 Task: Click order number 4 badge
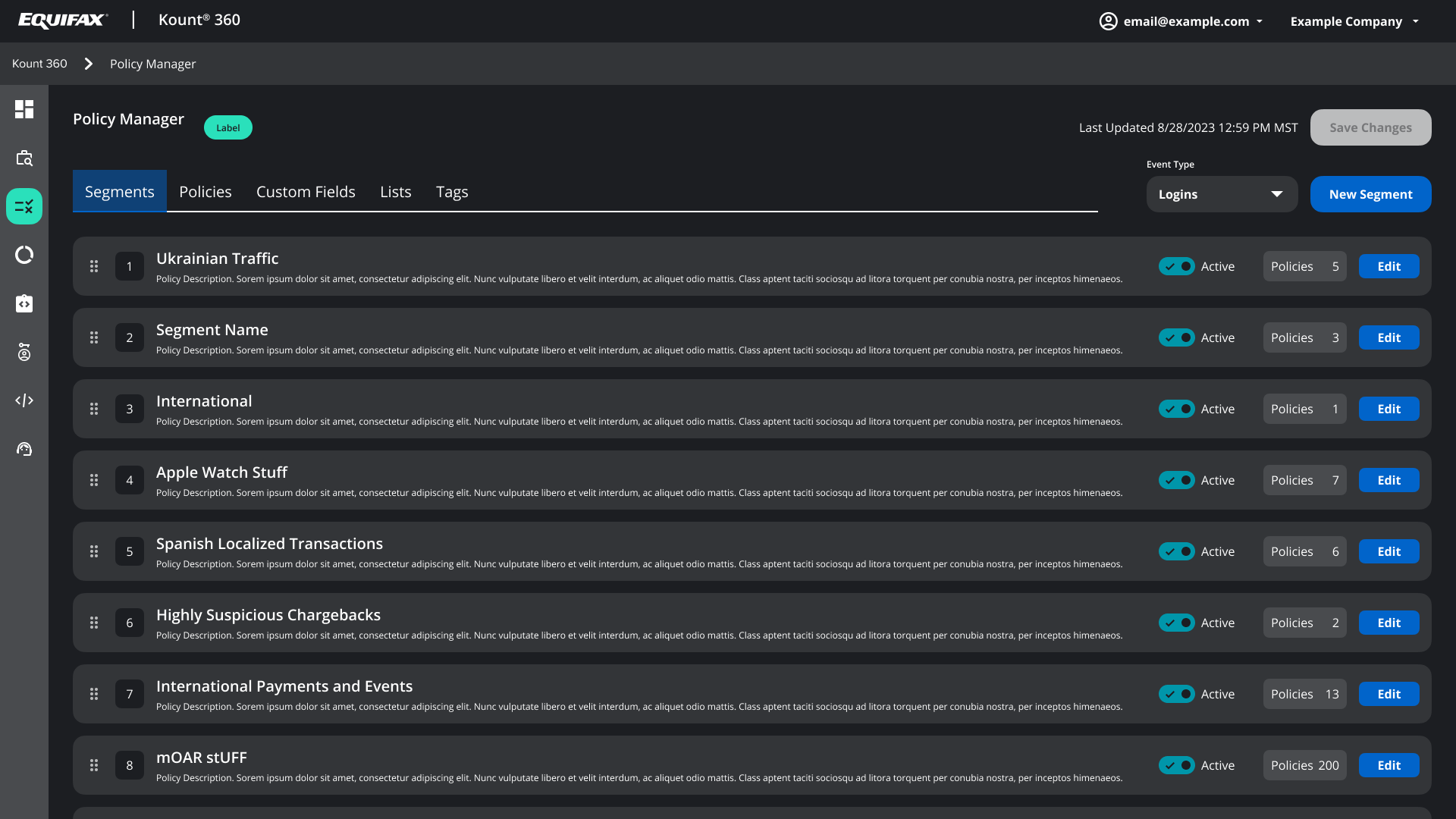pyautogui.click(x=130, y=480)
